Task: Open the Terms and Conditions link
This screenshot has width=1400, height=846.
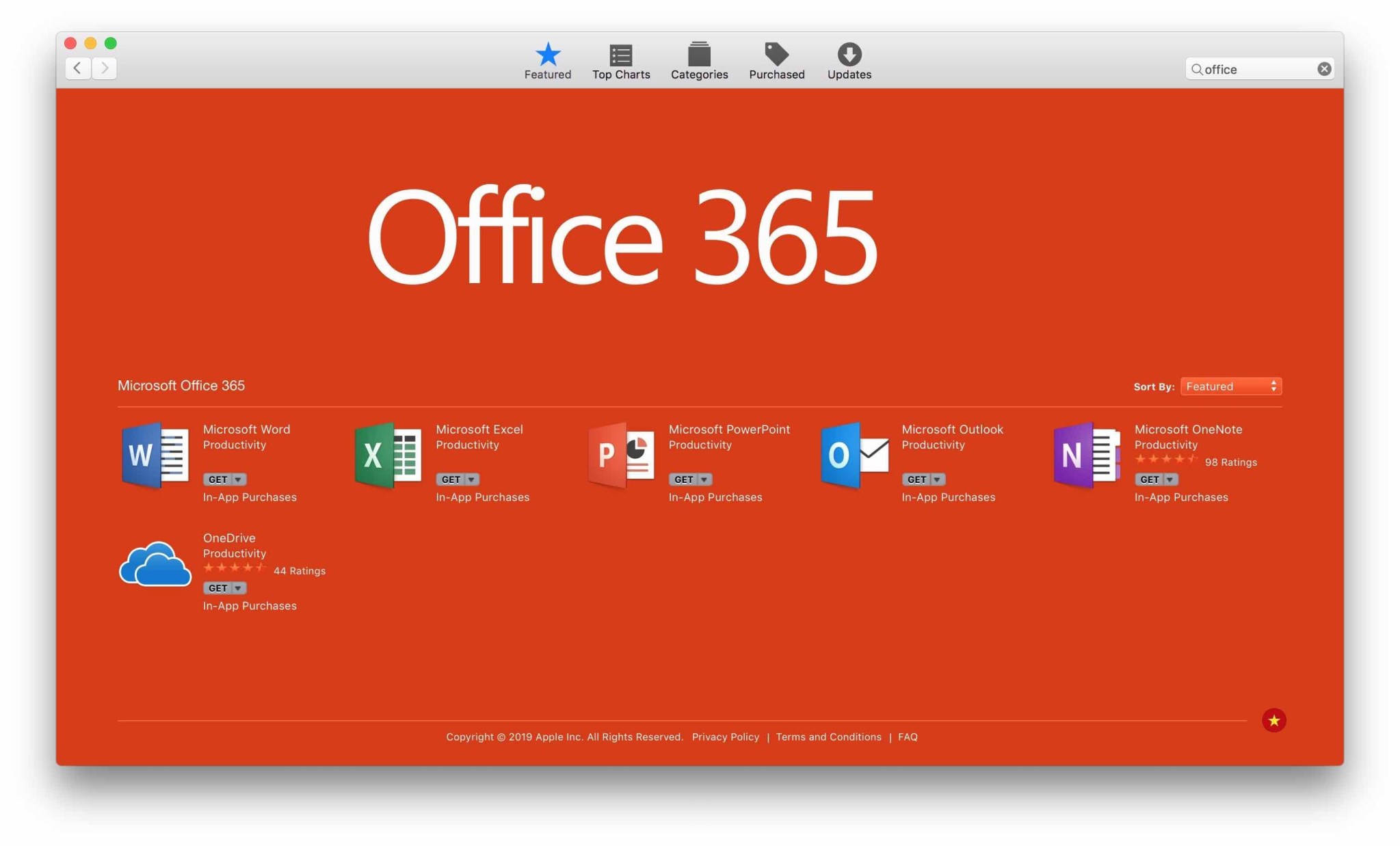Action: pos(828,737)
